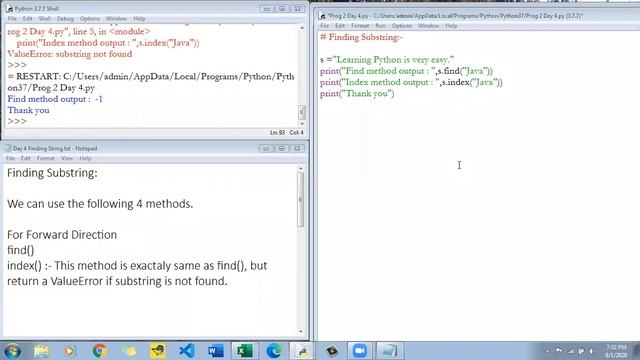Switch to Python IDLE taskbar icon
This screenshot has height=360, width=640.
pyautogui.click(x=303, y=351)
